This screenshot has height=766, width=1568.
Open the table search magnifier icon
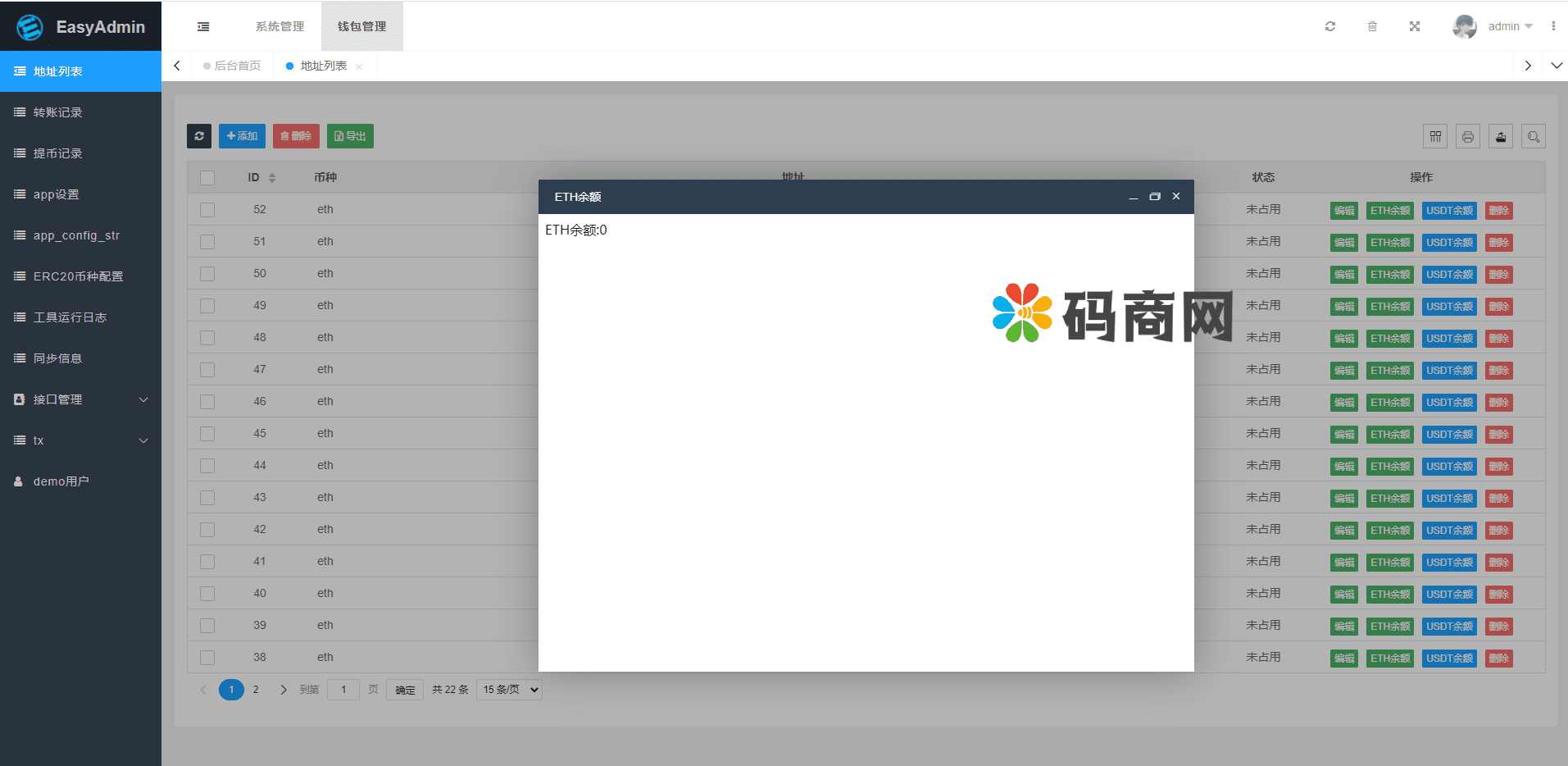1534,137
